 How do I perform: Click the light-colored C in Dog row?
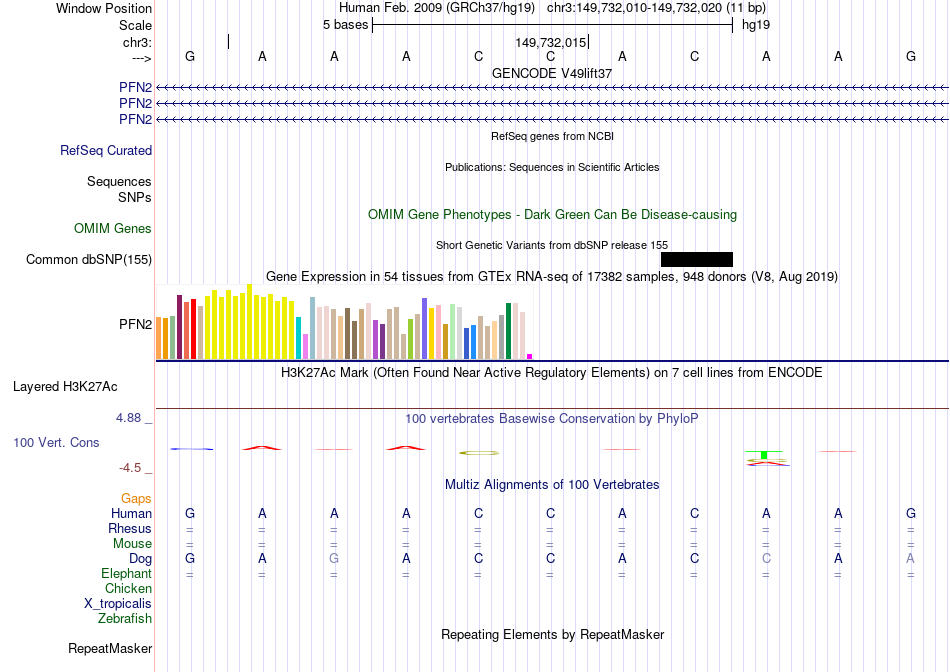[x=766, y=559]
